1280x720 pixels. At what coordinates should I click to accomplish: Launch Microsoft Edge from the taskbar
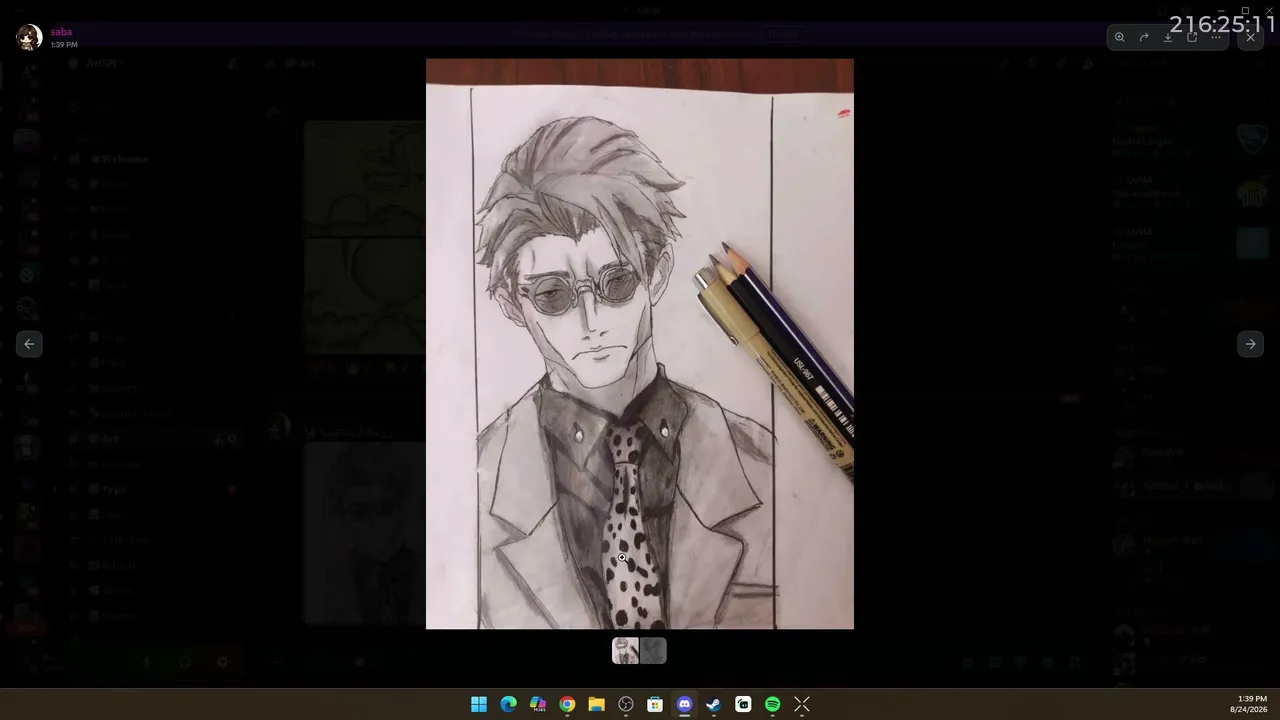(x=508, y=705)
